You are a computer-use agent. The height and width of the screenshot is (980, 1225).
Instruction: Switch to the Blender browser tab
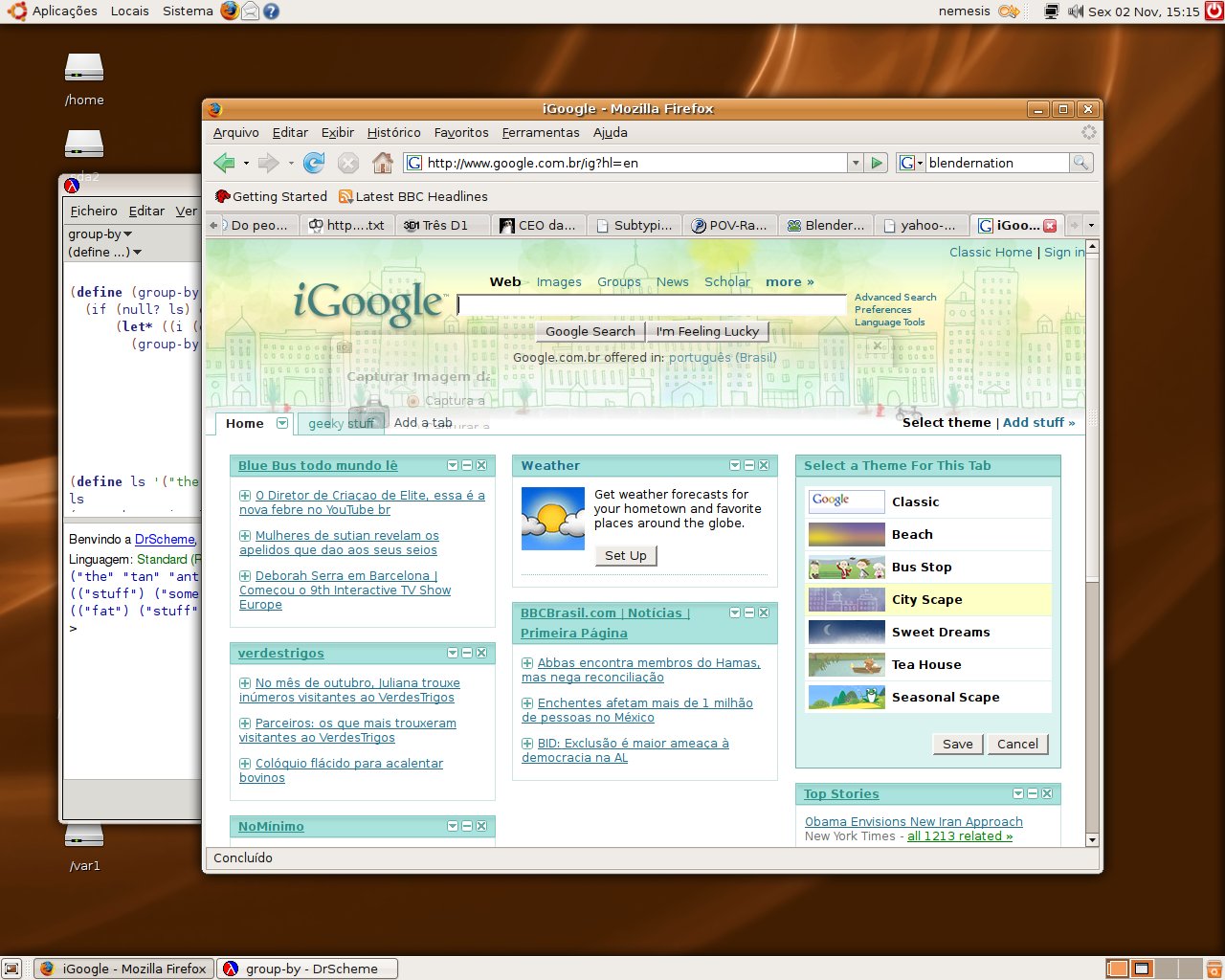click(x=825, y=225)
